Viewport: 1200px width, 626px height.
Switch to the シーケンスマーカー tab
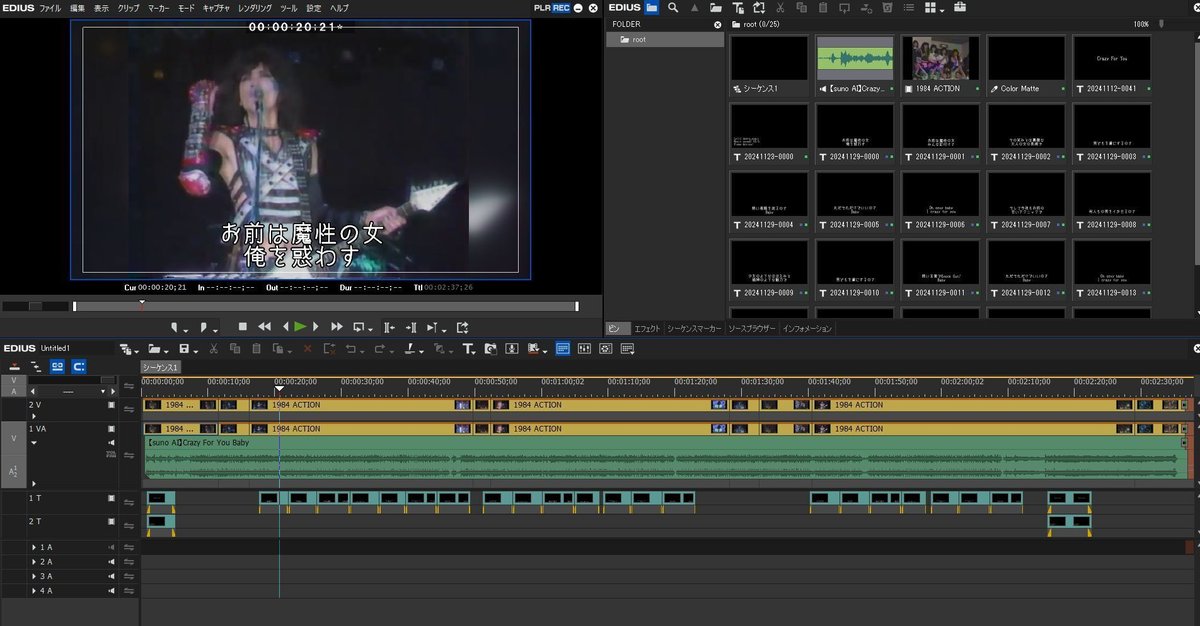click(x=694, y=328)
